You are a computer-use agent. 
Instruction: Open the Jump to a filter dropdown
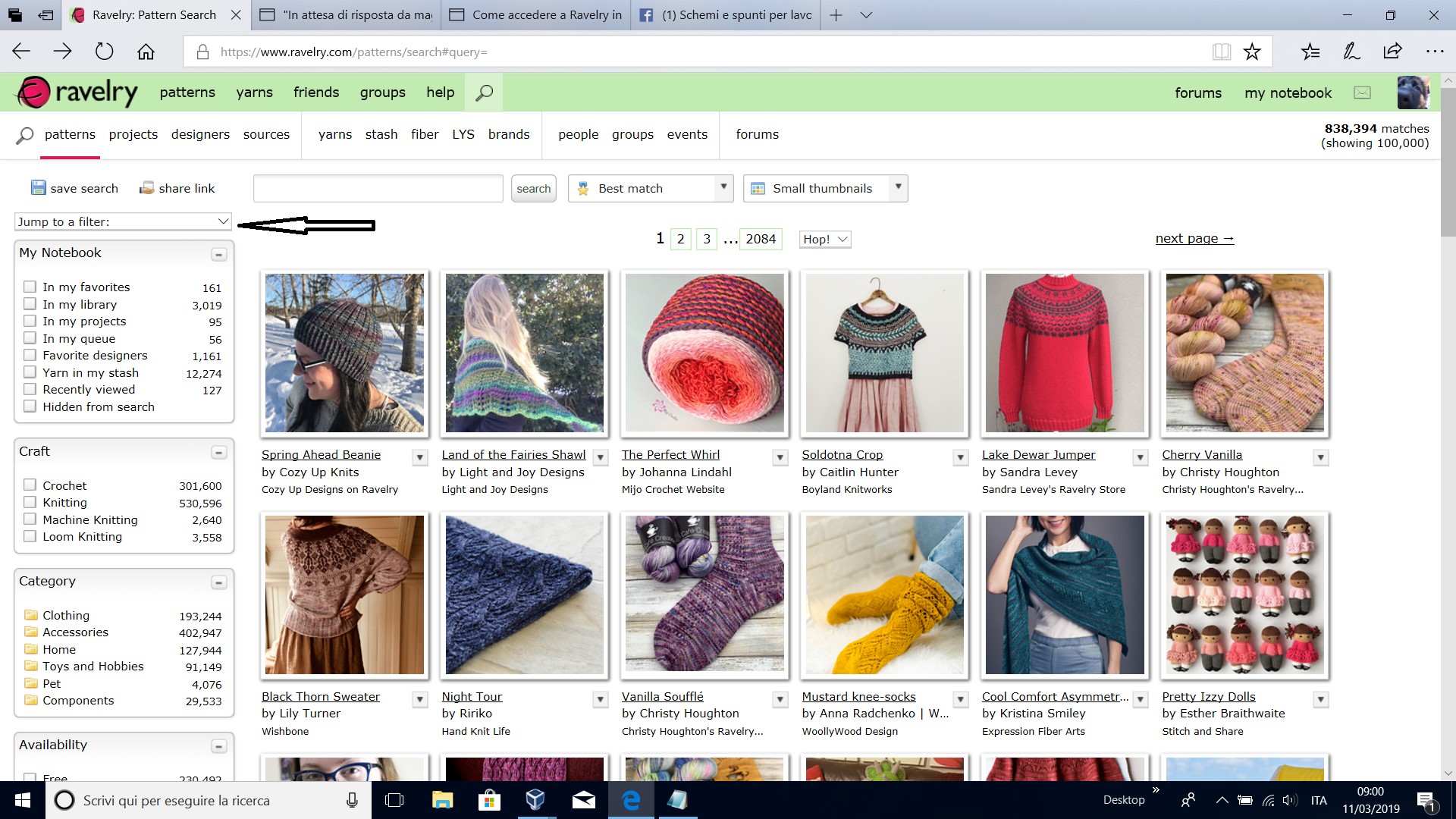123,221
